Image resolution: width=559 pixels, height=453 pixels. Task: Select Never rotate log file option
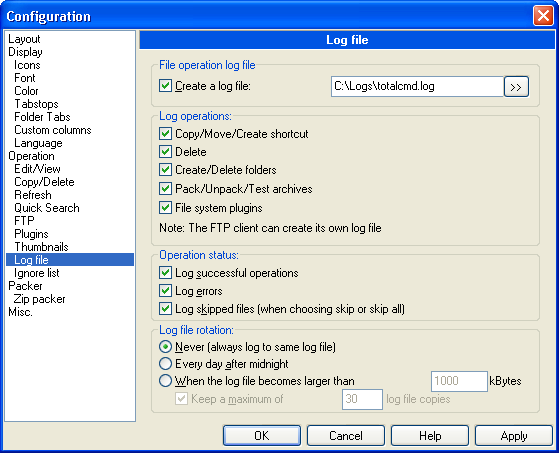[165, 346]
